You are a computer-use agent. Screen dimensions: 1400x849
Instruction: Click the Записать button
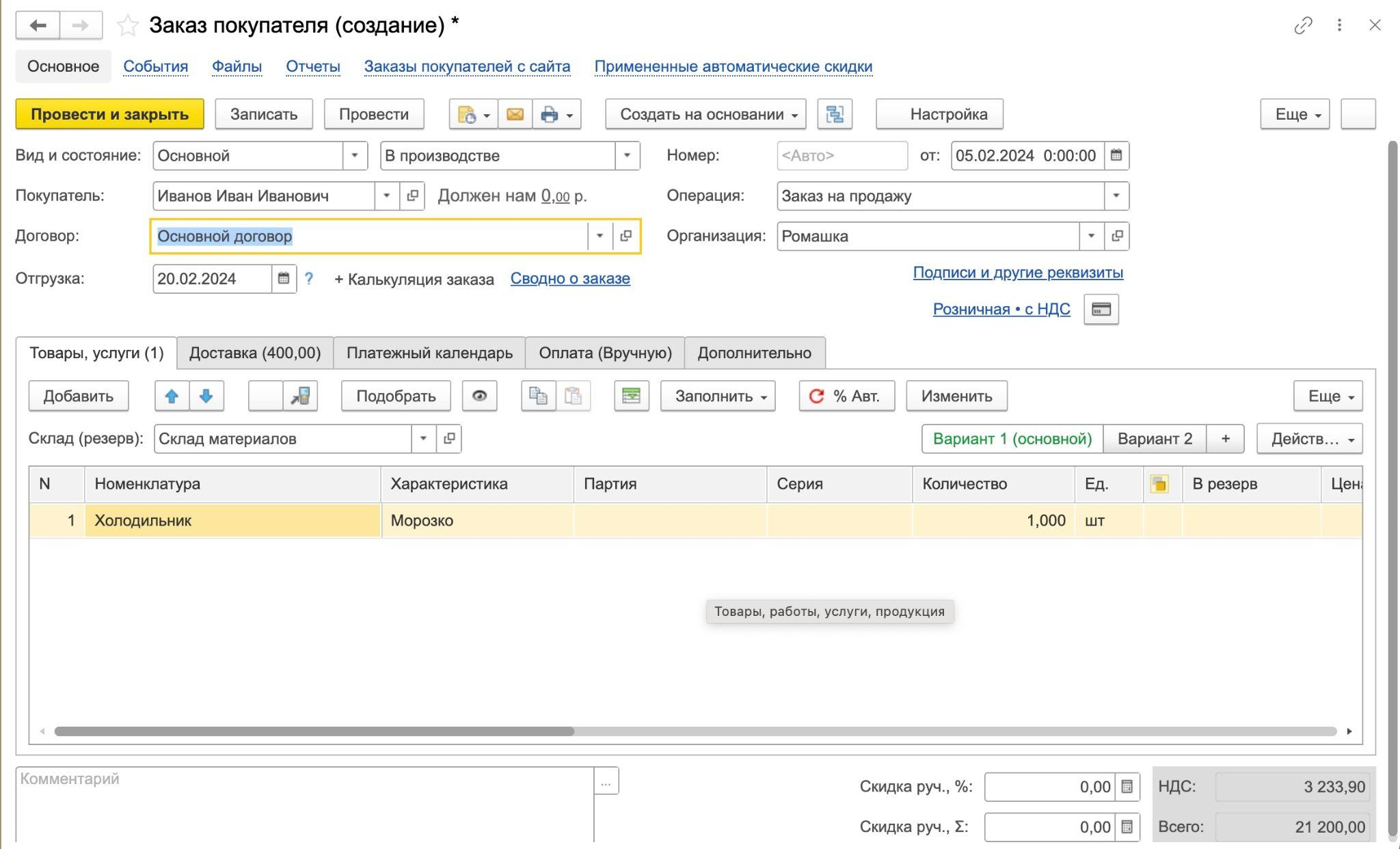tap(264, 114)
